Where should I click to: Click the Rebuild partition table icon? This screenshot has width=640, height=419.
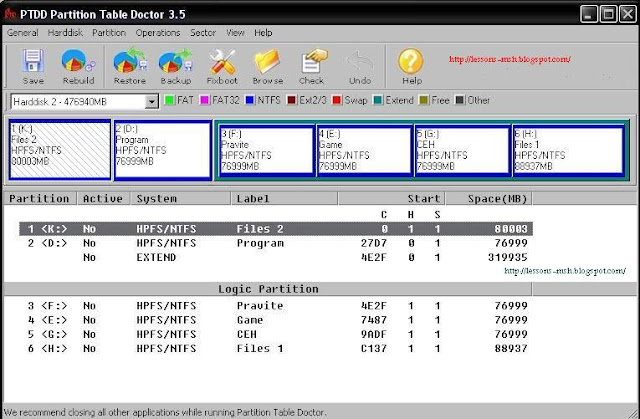pyautogui.click(x=78, y=61)
